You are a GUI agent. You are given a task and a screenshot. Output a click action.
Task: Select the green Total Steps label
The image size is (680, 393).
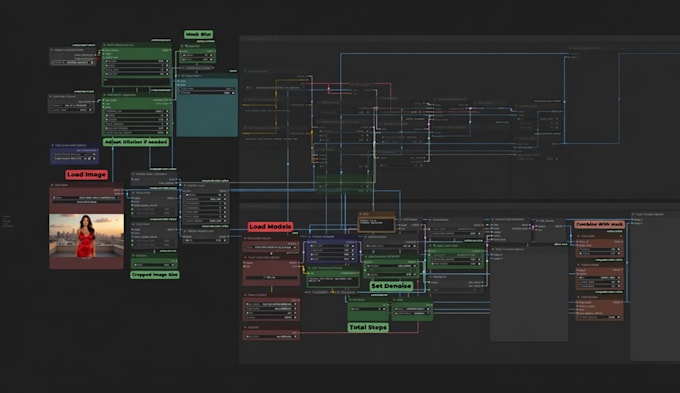[x=368, y=328]
